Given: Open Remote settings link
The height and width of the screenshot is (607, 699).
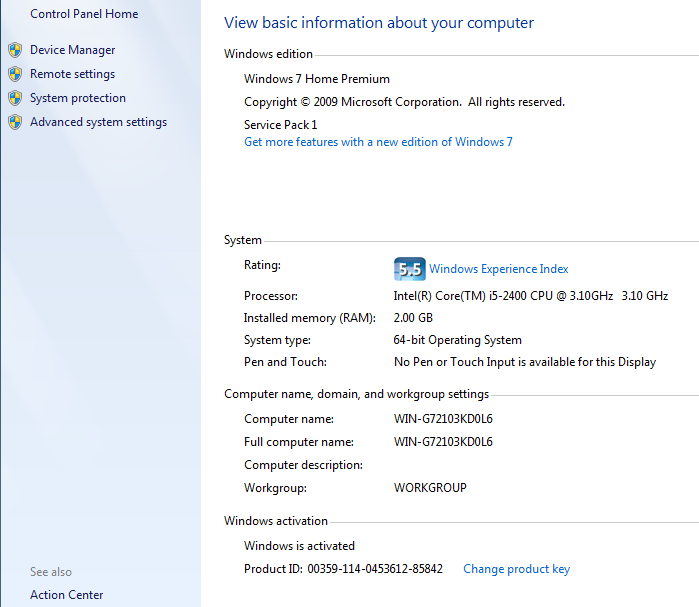Looking at the screenshot, I should click(x=73, y=74).
